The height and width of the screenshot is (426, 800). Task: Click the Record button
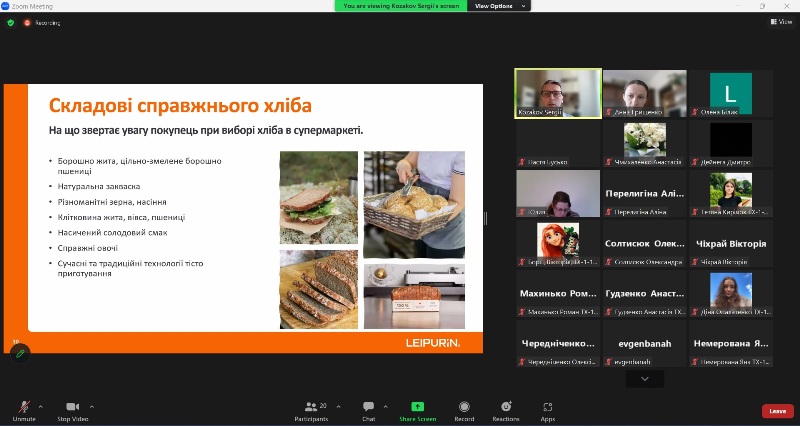pos(464,410)
